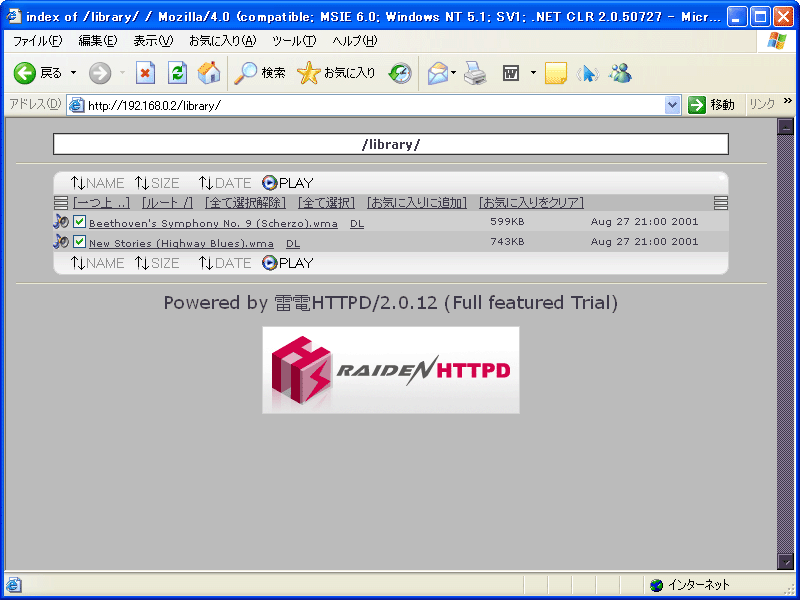Viewport: 800px width, 600px height.
Task: Click the grayed Forward arrow button
Action: coord(99,73)
